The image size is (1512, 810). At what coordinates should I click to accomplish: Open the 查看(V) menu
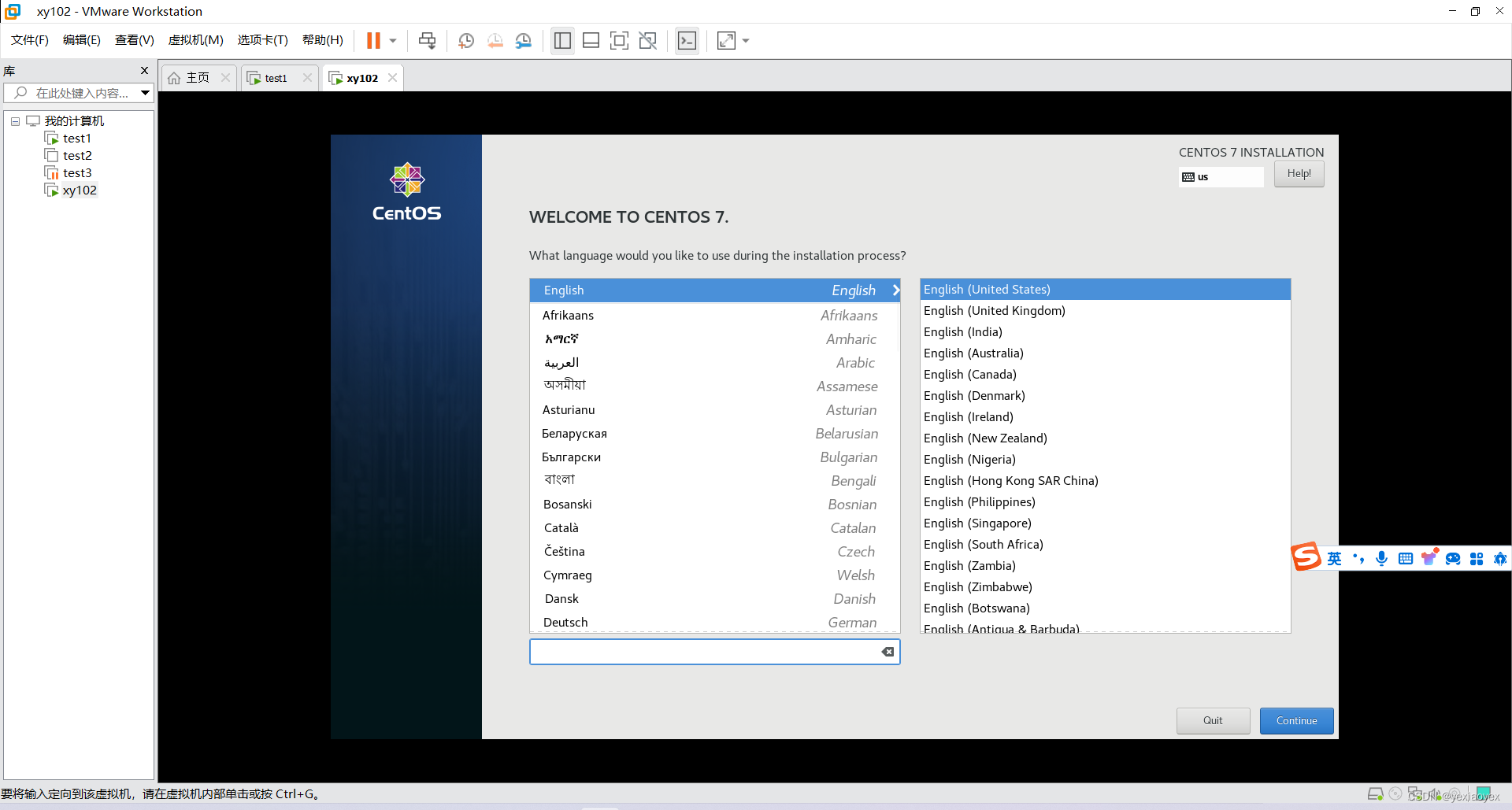(x=135, y=40)
